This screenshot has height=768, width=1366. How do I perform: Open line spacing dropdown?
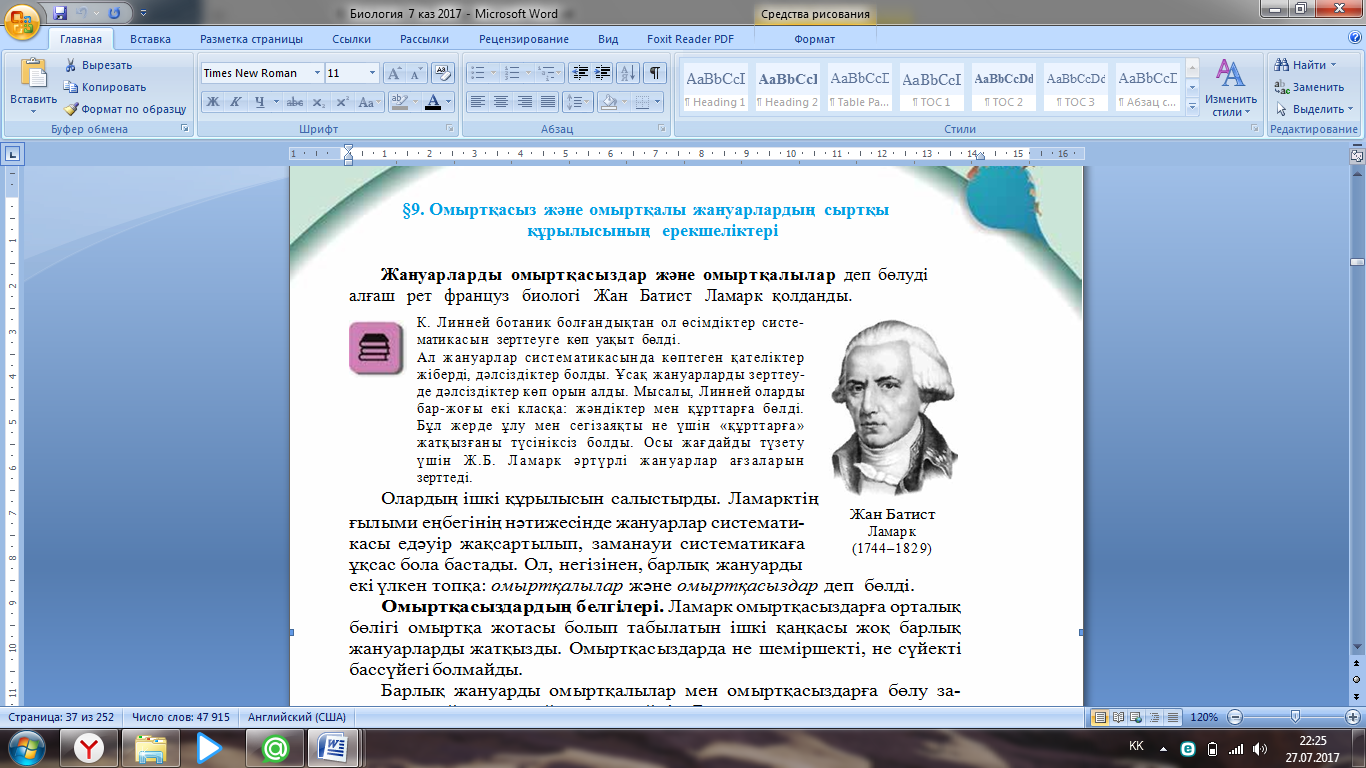[588, 102]
